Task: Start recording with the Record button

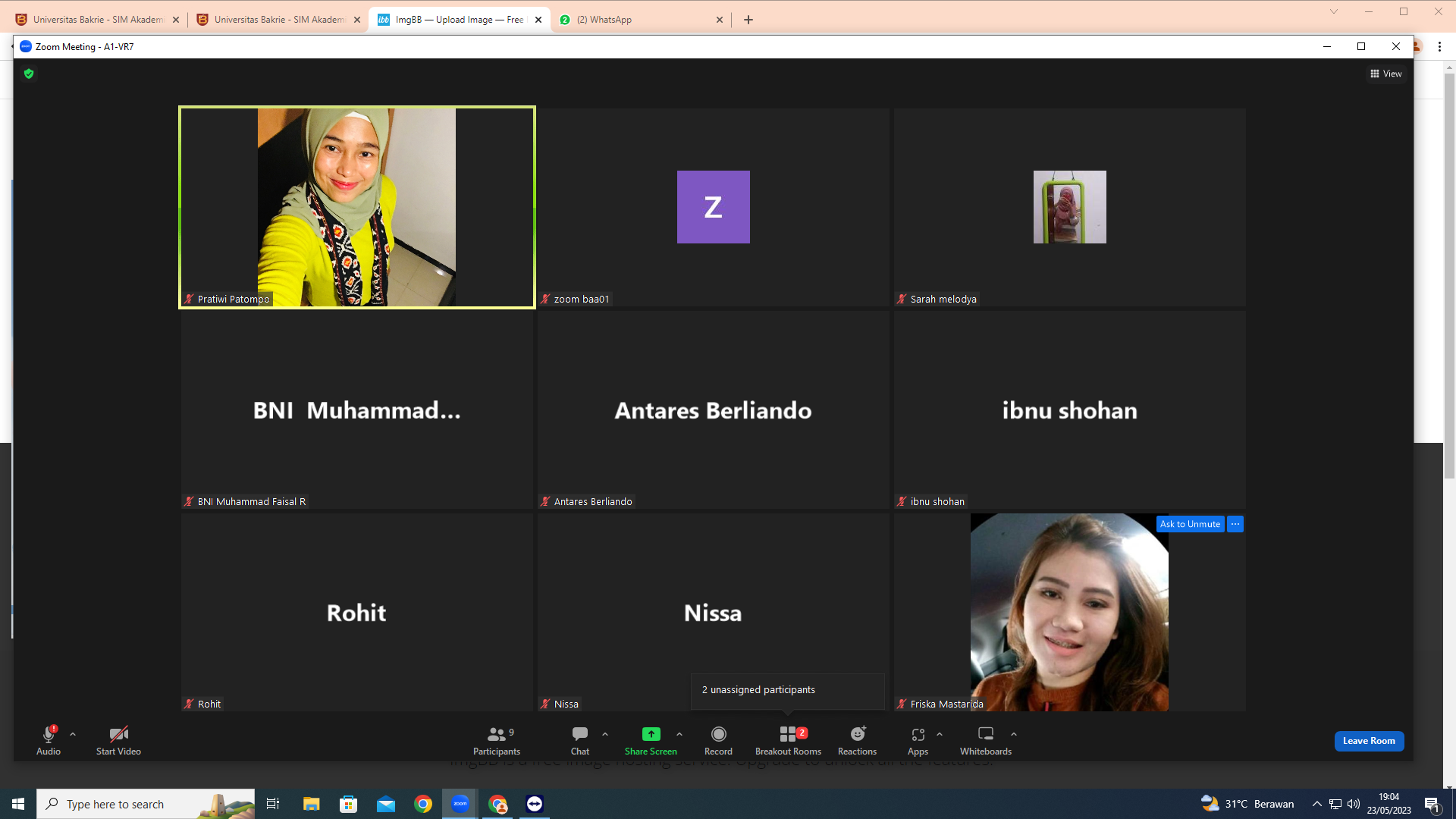Action: (718, 739)
